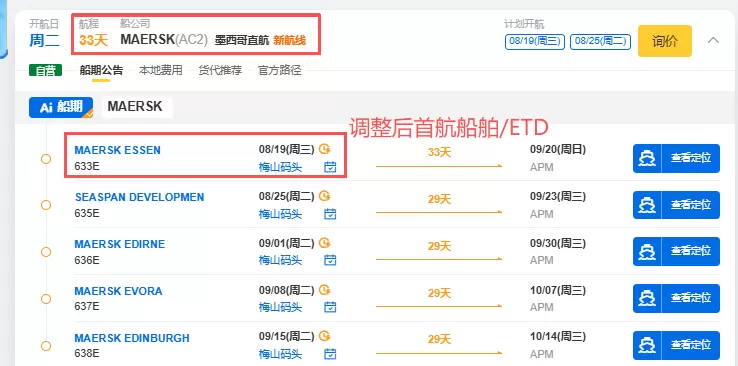Click clock icon next to 09/15(周二)

pos(325,336)
